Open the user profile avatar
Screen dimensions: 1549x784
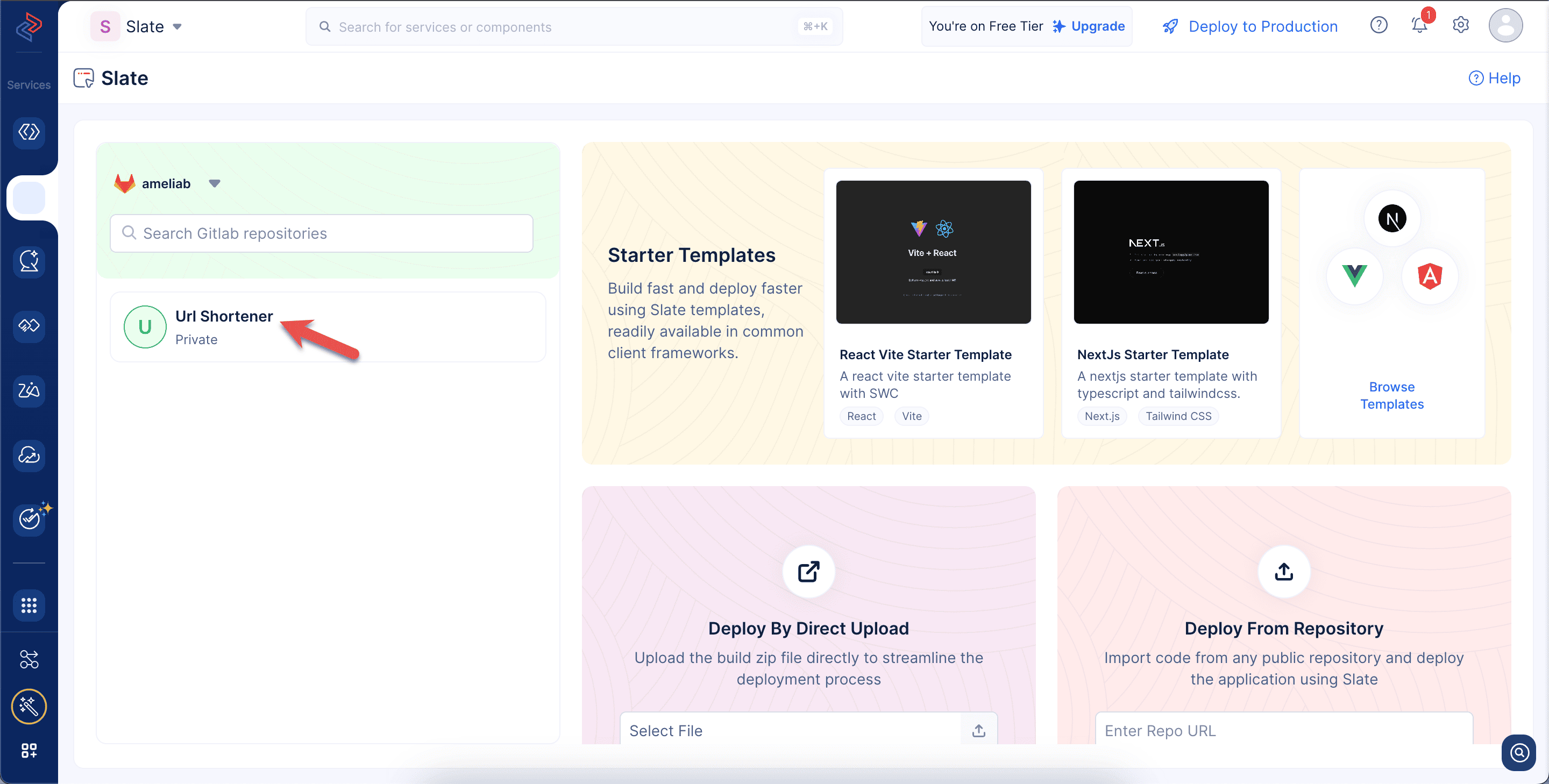click(x=1505, y=25)
